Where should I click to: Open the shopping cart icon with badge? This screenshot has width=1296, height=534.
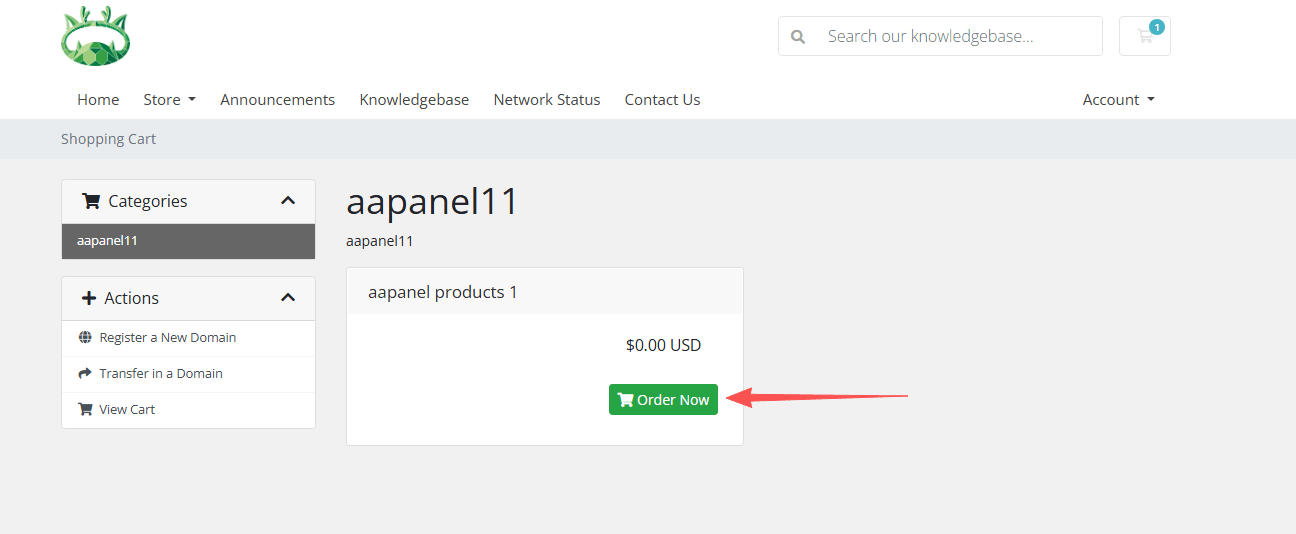point(1145,36)
